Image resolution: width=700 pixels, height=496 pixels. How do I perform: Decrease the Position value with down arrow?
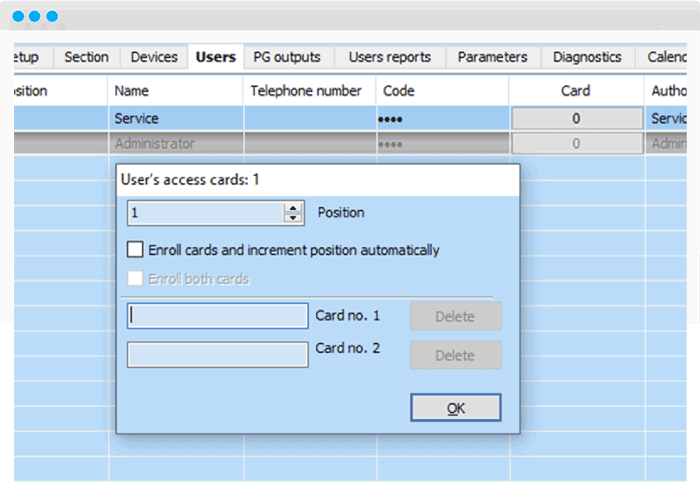293,218
